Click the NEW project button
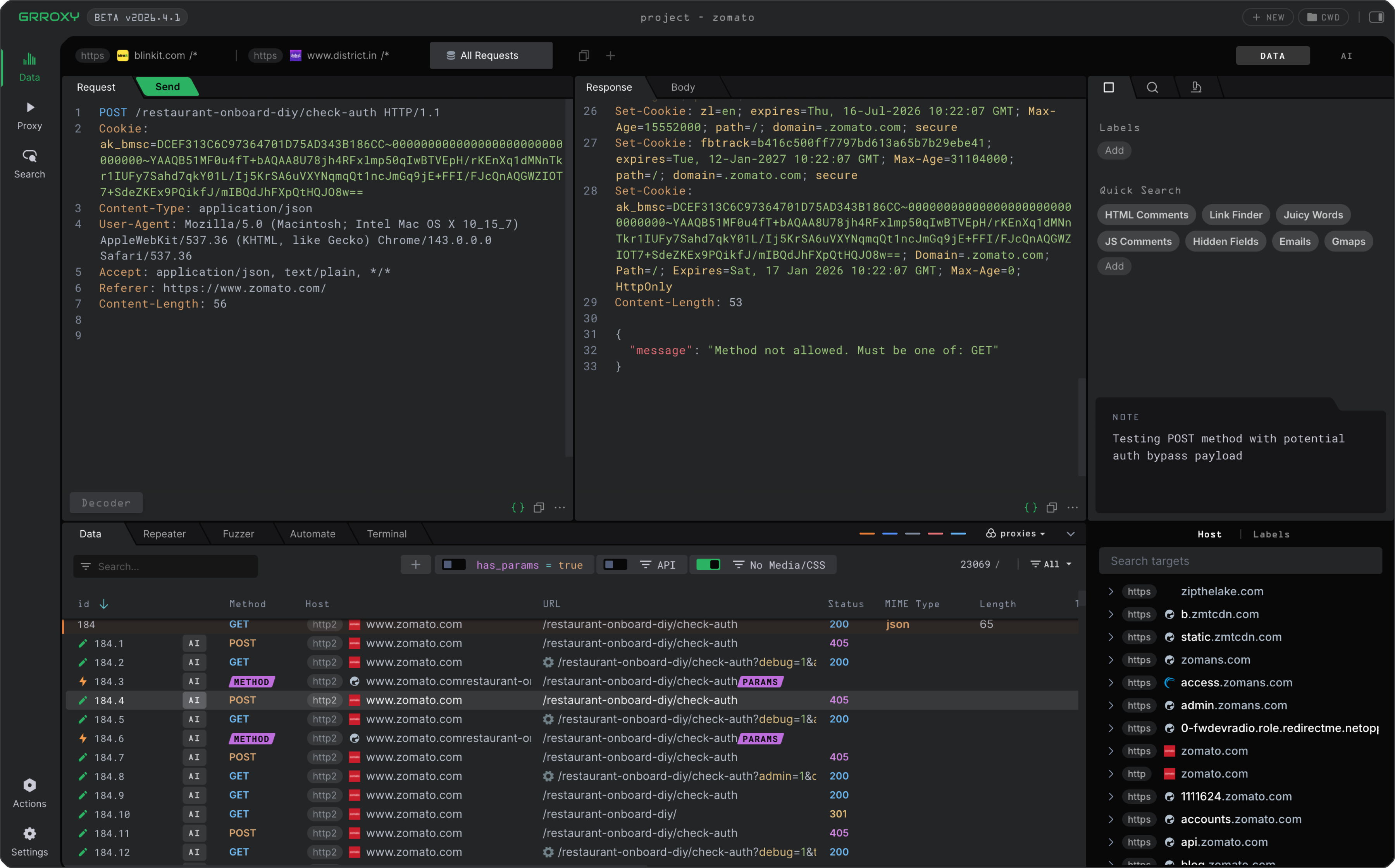Viewport: 1395px width, 868px height. click(x=1268, y=17)
